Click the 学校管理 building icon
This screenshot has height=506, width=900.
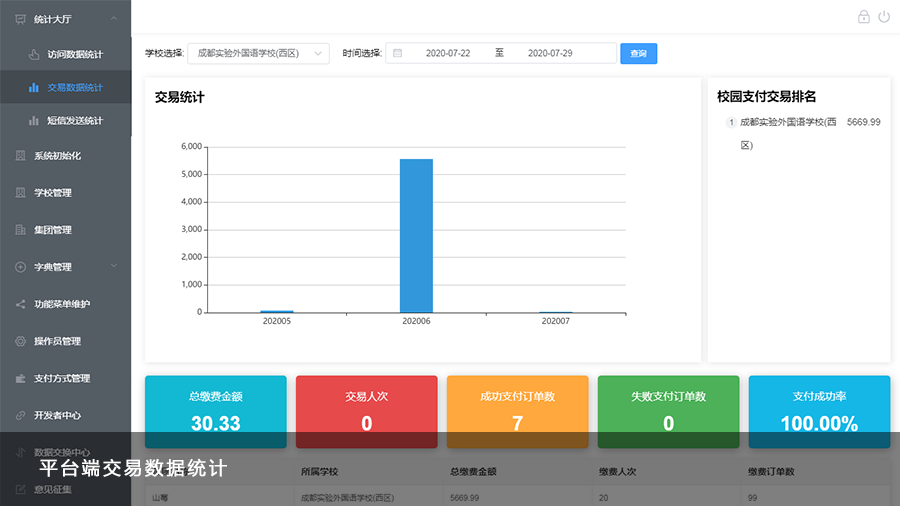[21, 193]
